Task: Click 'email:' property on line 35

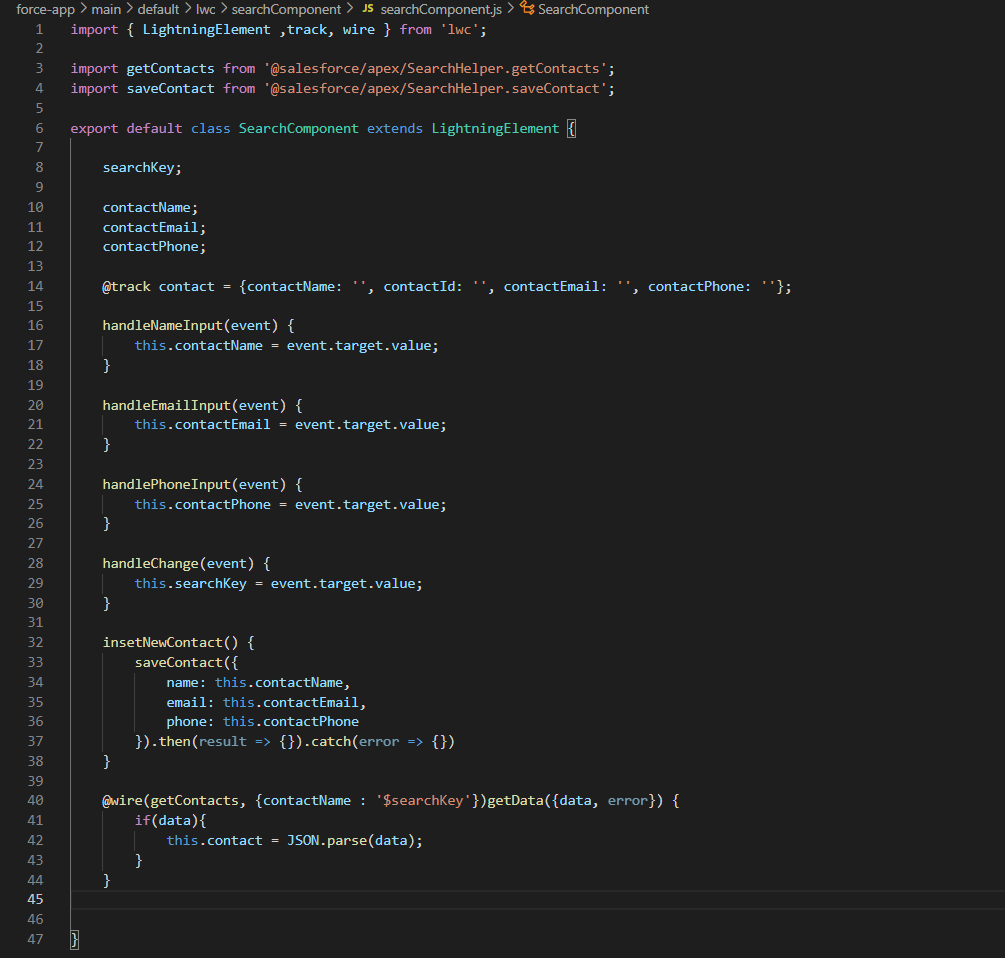Action: (x=190, y=702)
